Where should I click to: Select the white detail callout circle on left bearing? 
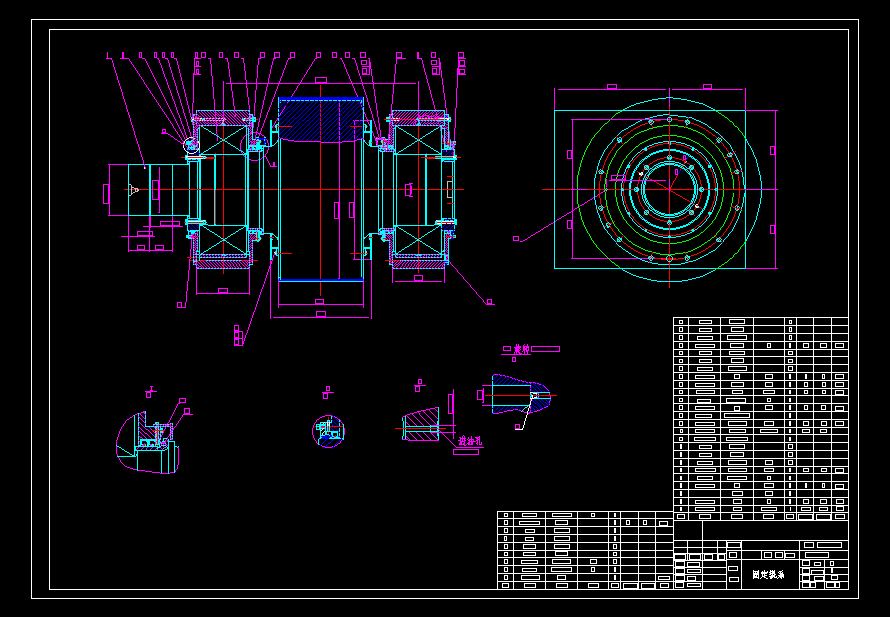[192, 145]
